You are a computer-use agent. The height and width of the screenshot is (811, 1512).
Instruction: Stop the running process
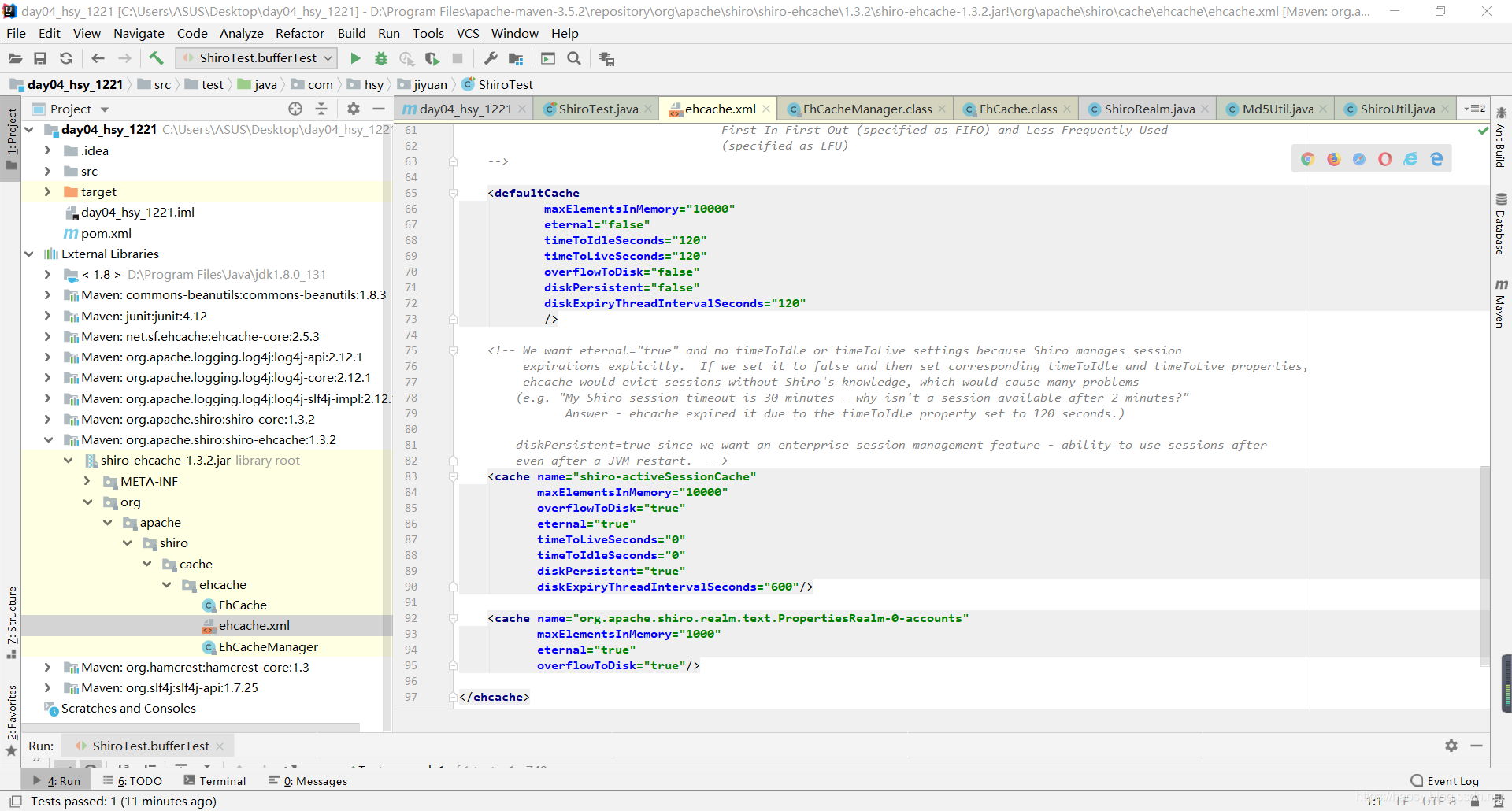point(458,58)
